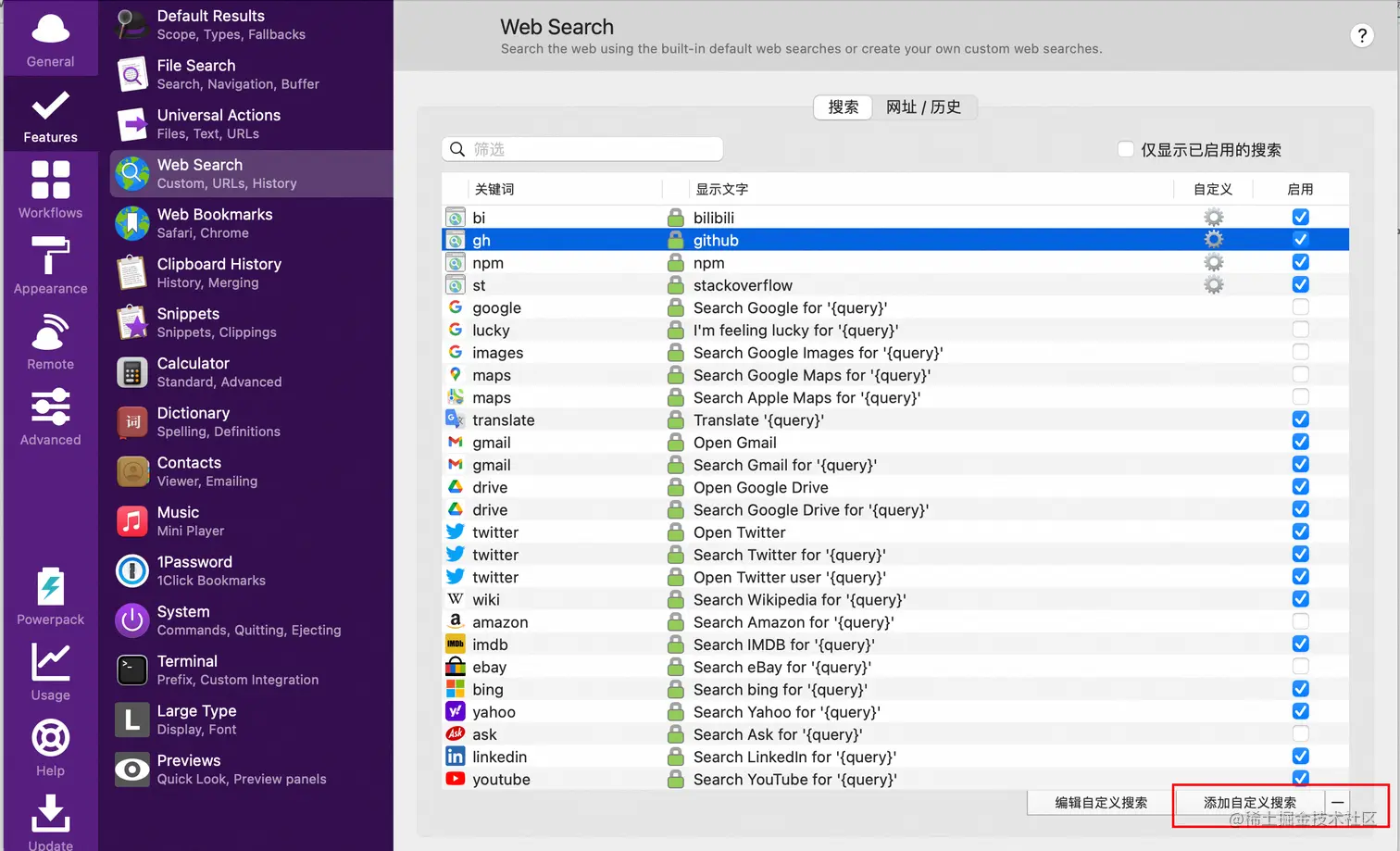Select Snippets feature
Viewport: 1400px width, 851px height.
[x=252, y=322]
